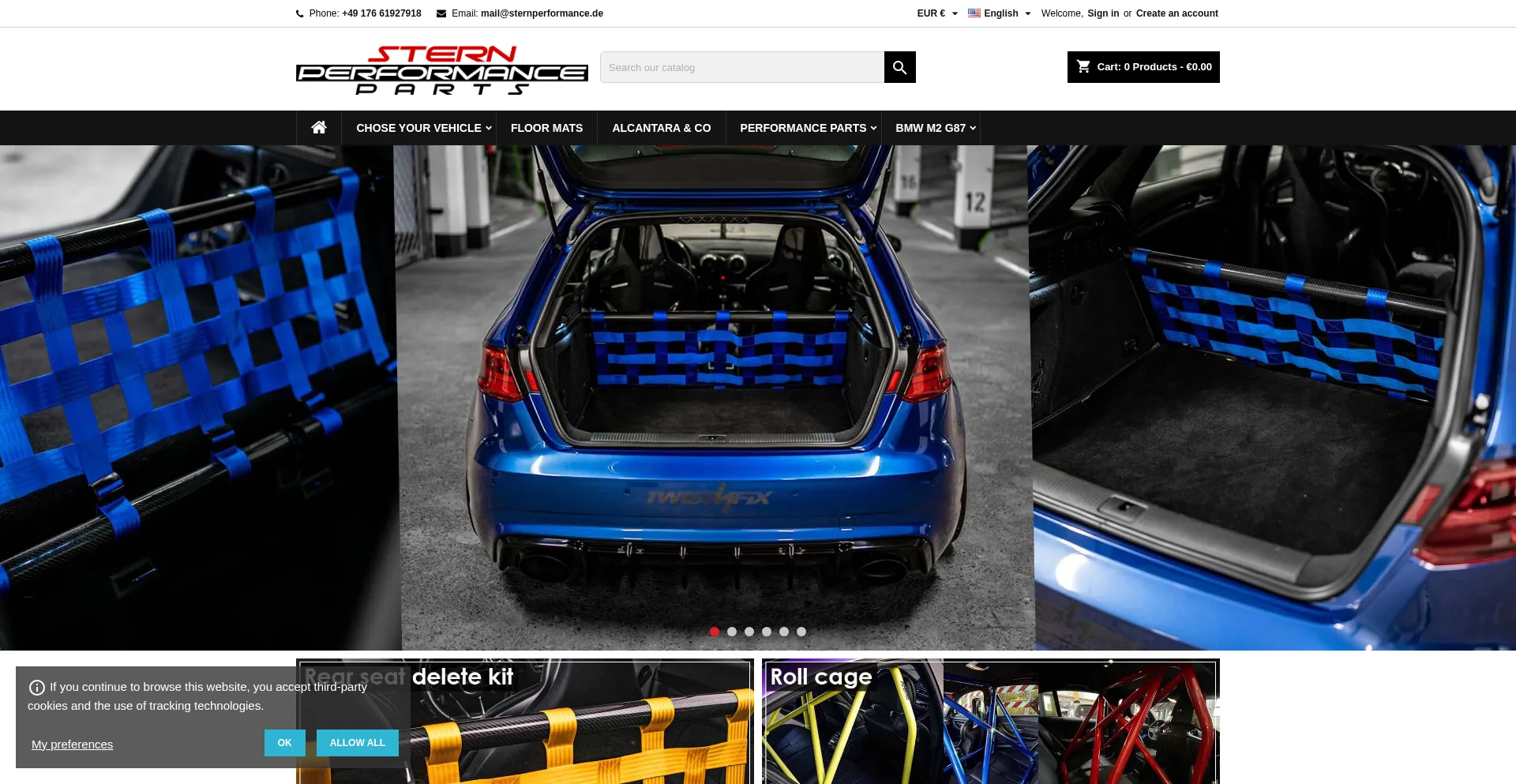Click the Stern Performance Parts logo
Screen dimensions: 1516x784
coord(441,70)
